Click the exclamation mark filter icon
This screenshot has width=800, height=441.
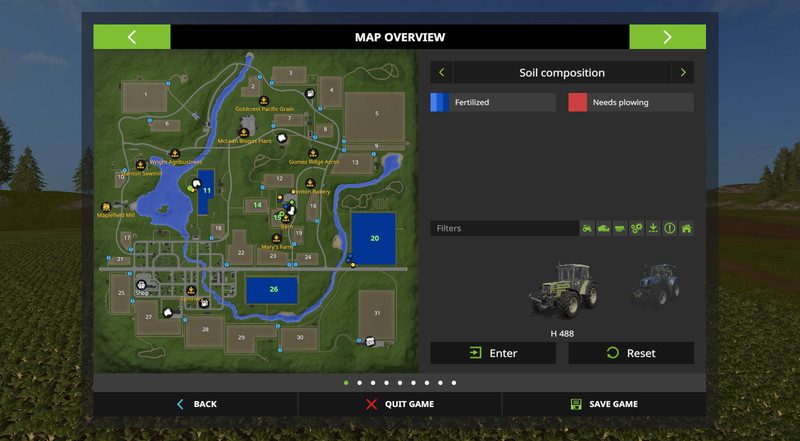(x=670, y=228)
